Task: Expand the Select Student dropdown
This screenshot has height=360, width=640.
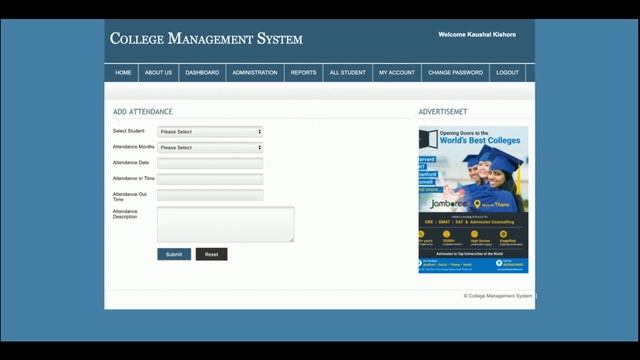Action: coord(210,132)
